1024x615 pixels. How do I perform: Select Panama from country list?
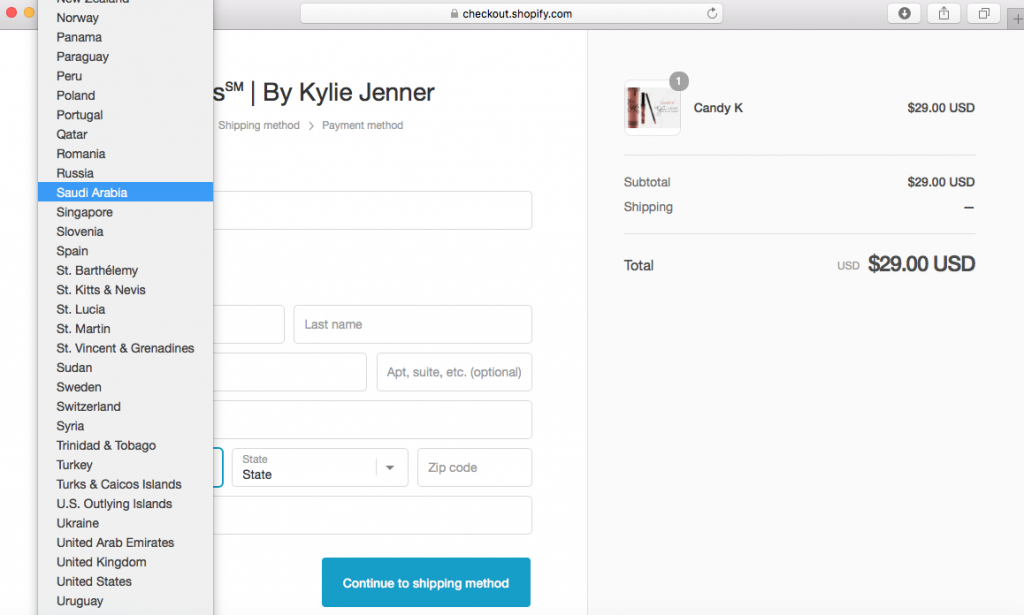125,37
